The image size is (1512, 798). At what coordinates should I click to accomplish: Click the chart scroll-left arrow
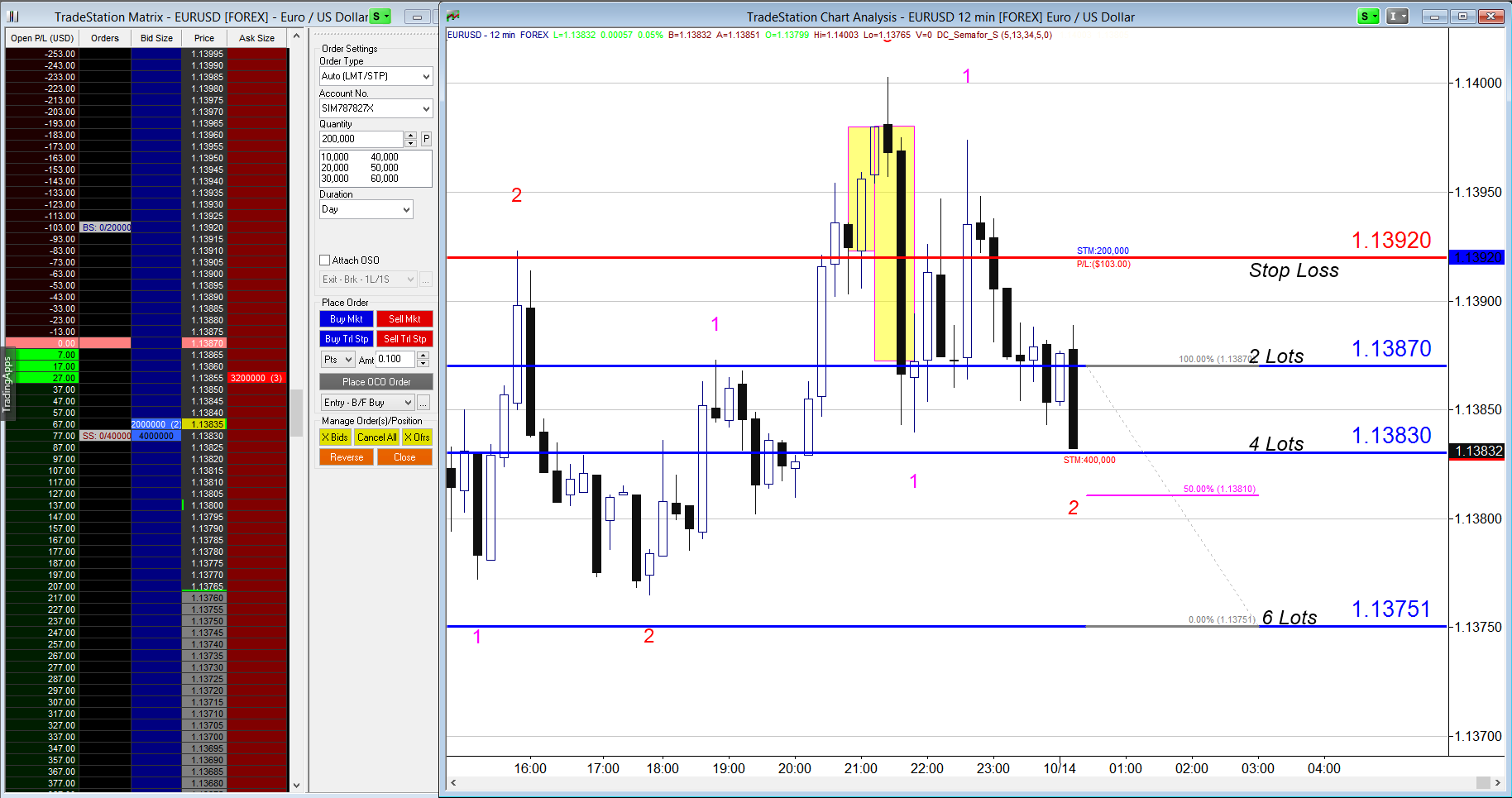click(453, 782)
